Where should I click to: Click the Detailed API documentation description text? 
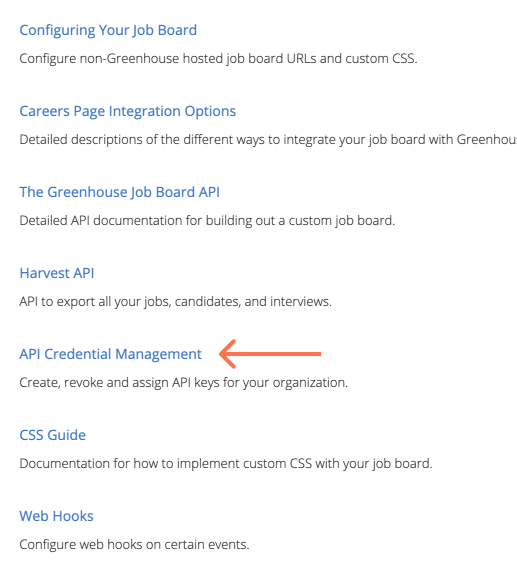[x=207, y=220]
